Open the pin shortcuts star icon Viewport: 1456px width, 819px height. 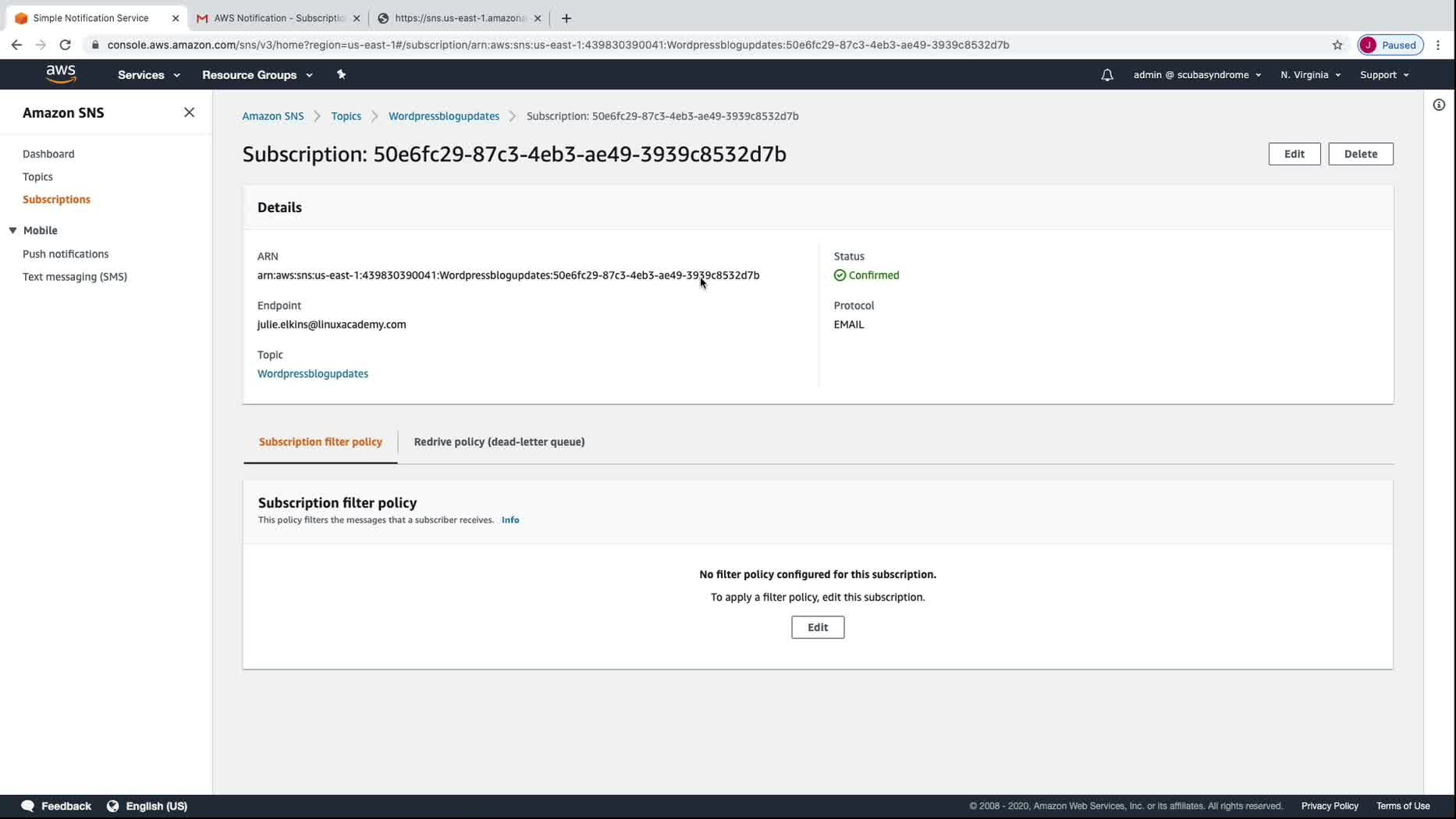click(x=341, y=75)
